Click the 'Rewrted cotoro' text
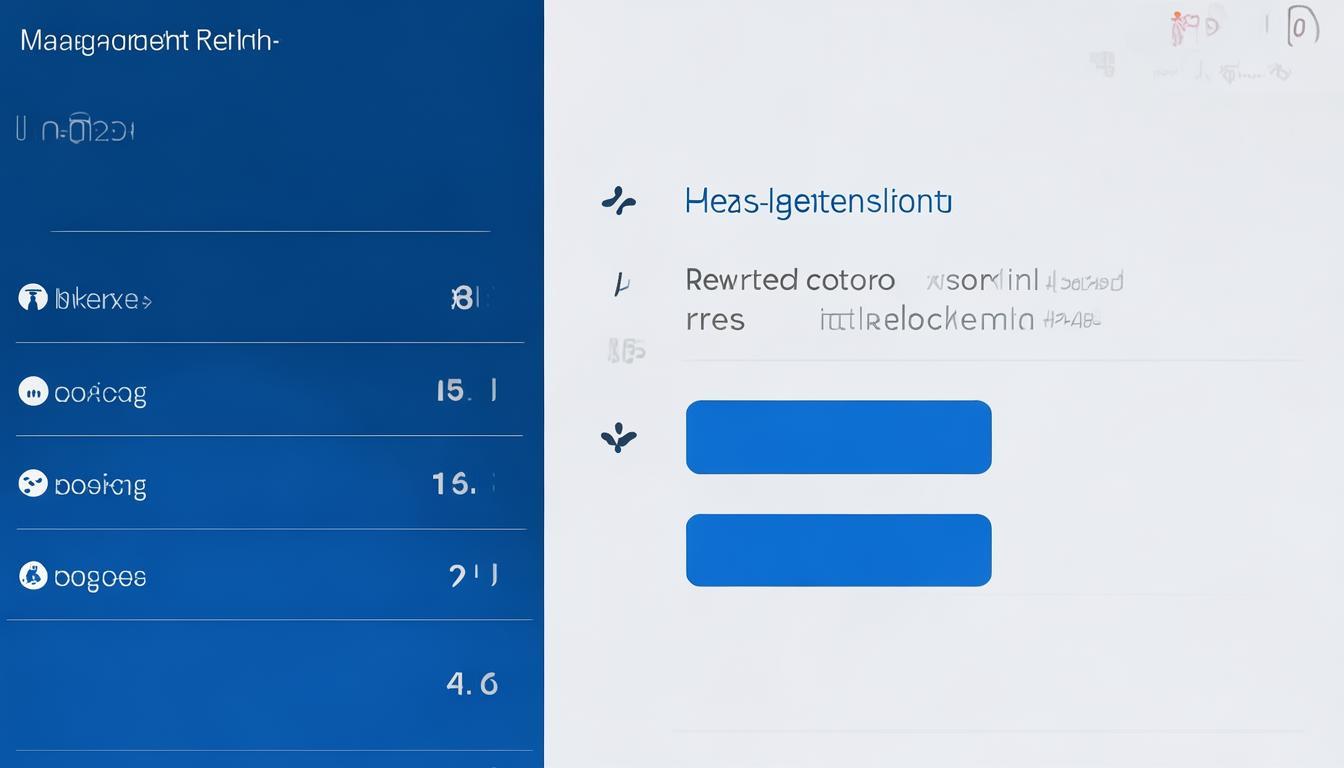Screen dimensions: 1344x768 pyautogui.click(x=790, y=280)
